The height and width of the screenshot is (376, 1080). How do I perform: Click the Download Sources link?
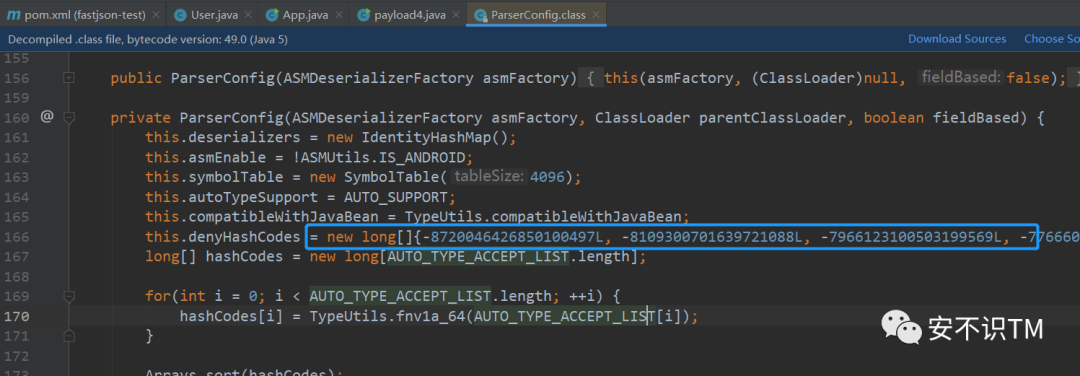tap(957, 39)
